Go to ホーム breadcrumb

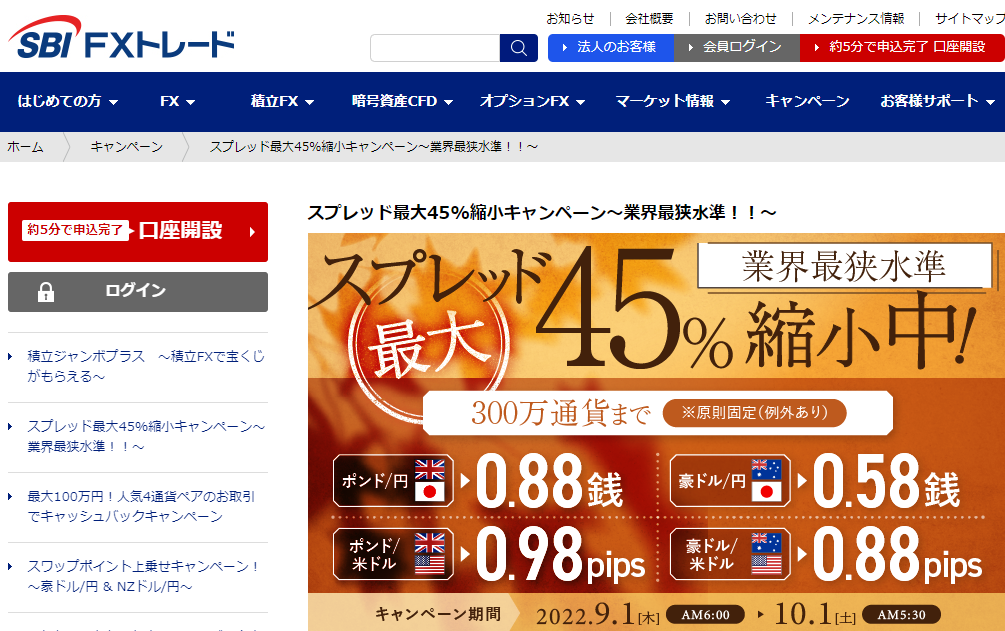[x=26, y=147]
